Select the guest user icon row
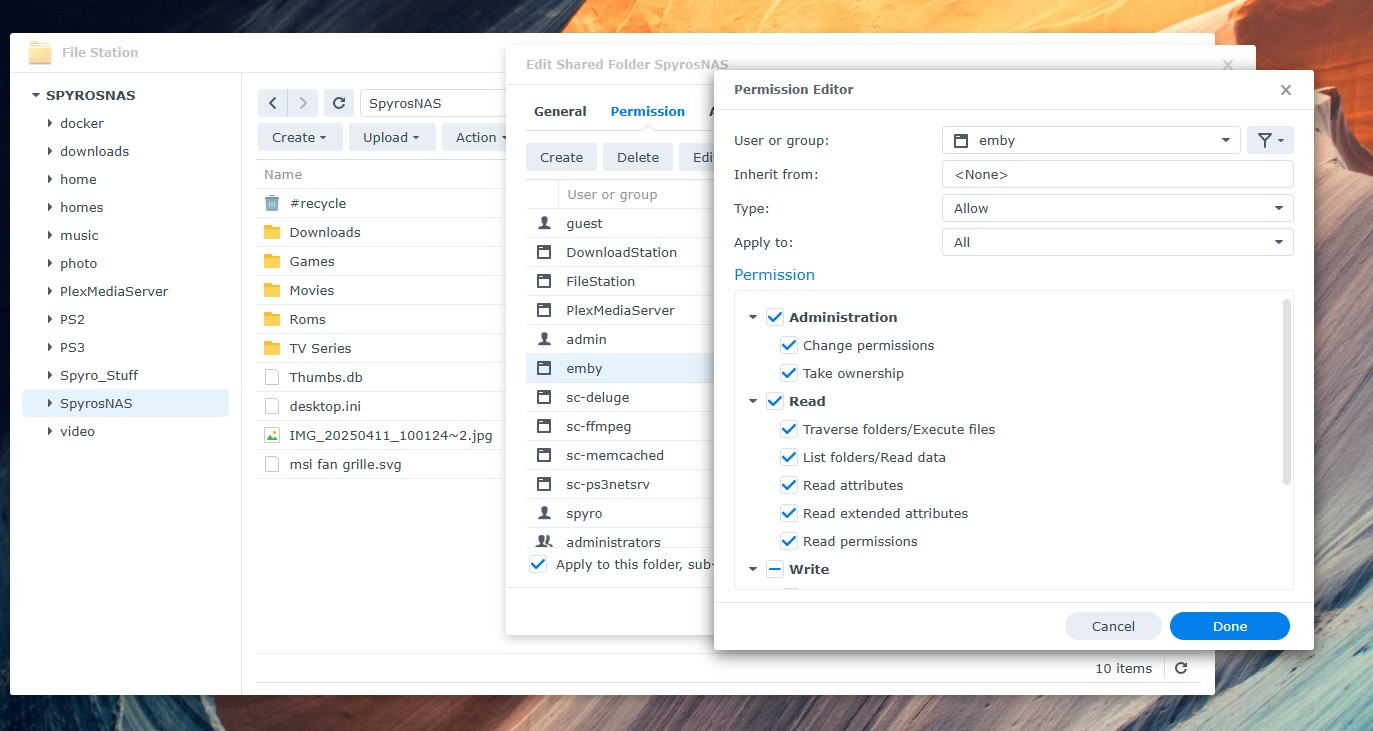1373x731 pixels. [x=544, y=223]
